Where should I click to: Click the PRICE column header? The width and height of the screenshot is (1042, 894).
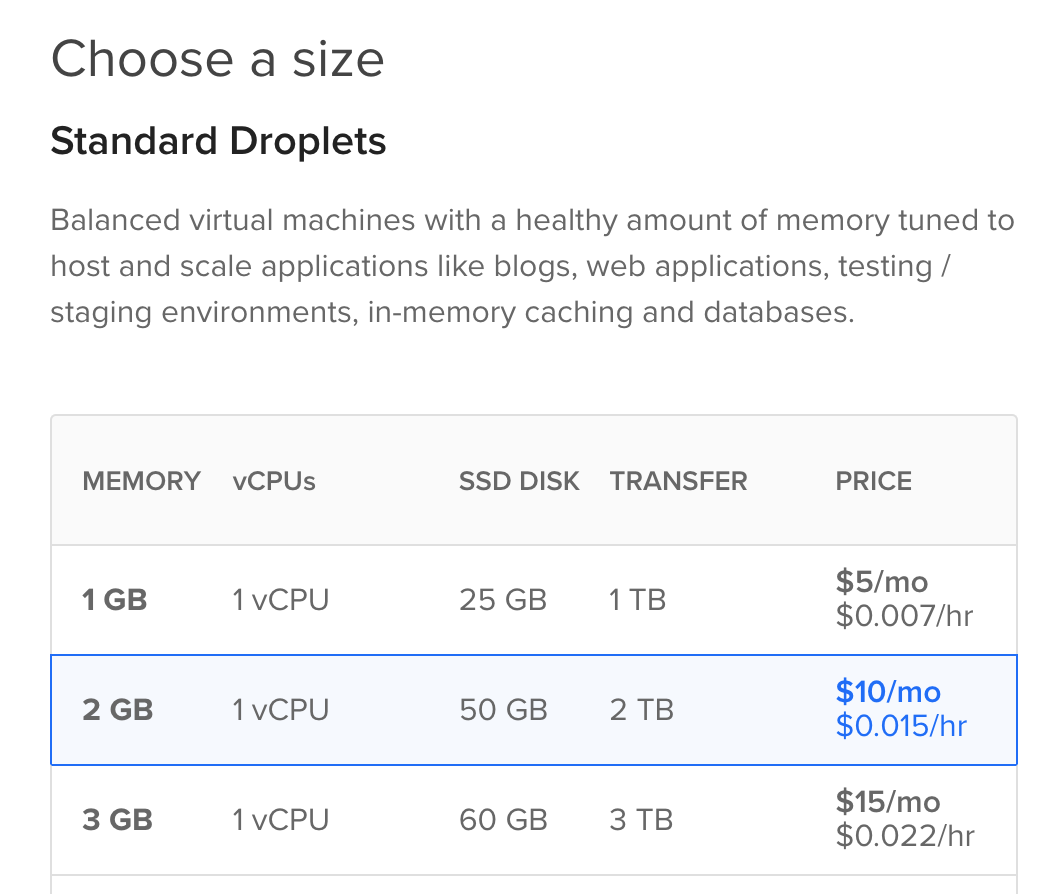point(874,481)
